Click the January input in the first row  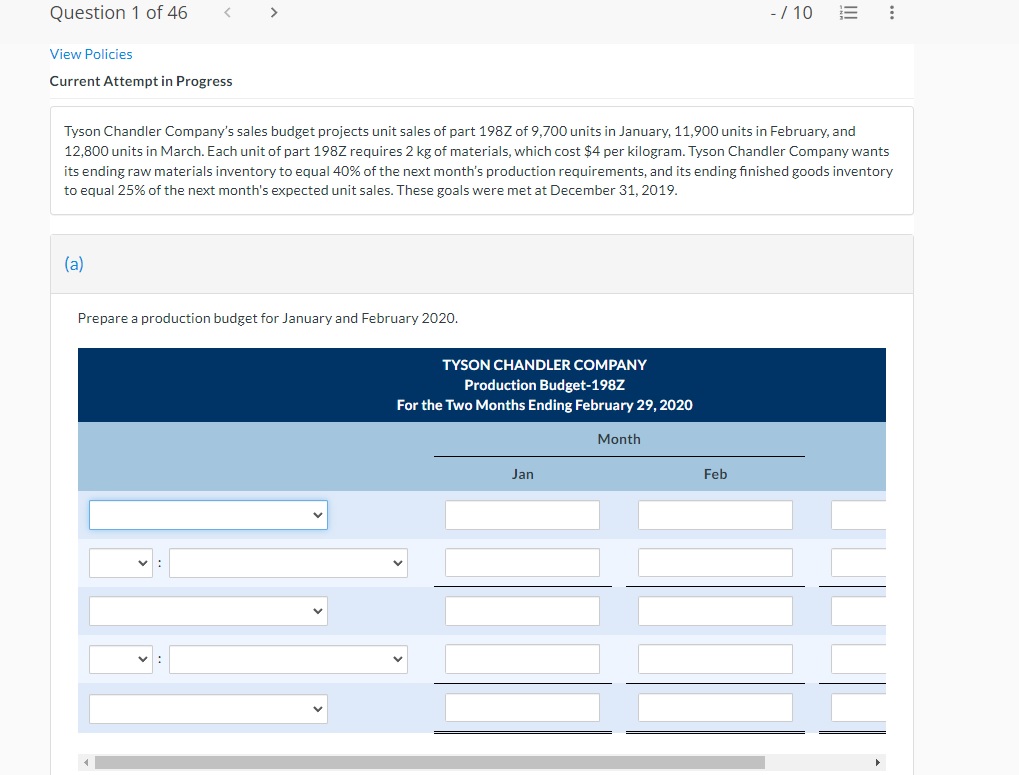(522, 514)
